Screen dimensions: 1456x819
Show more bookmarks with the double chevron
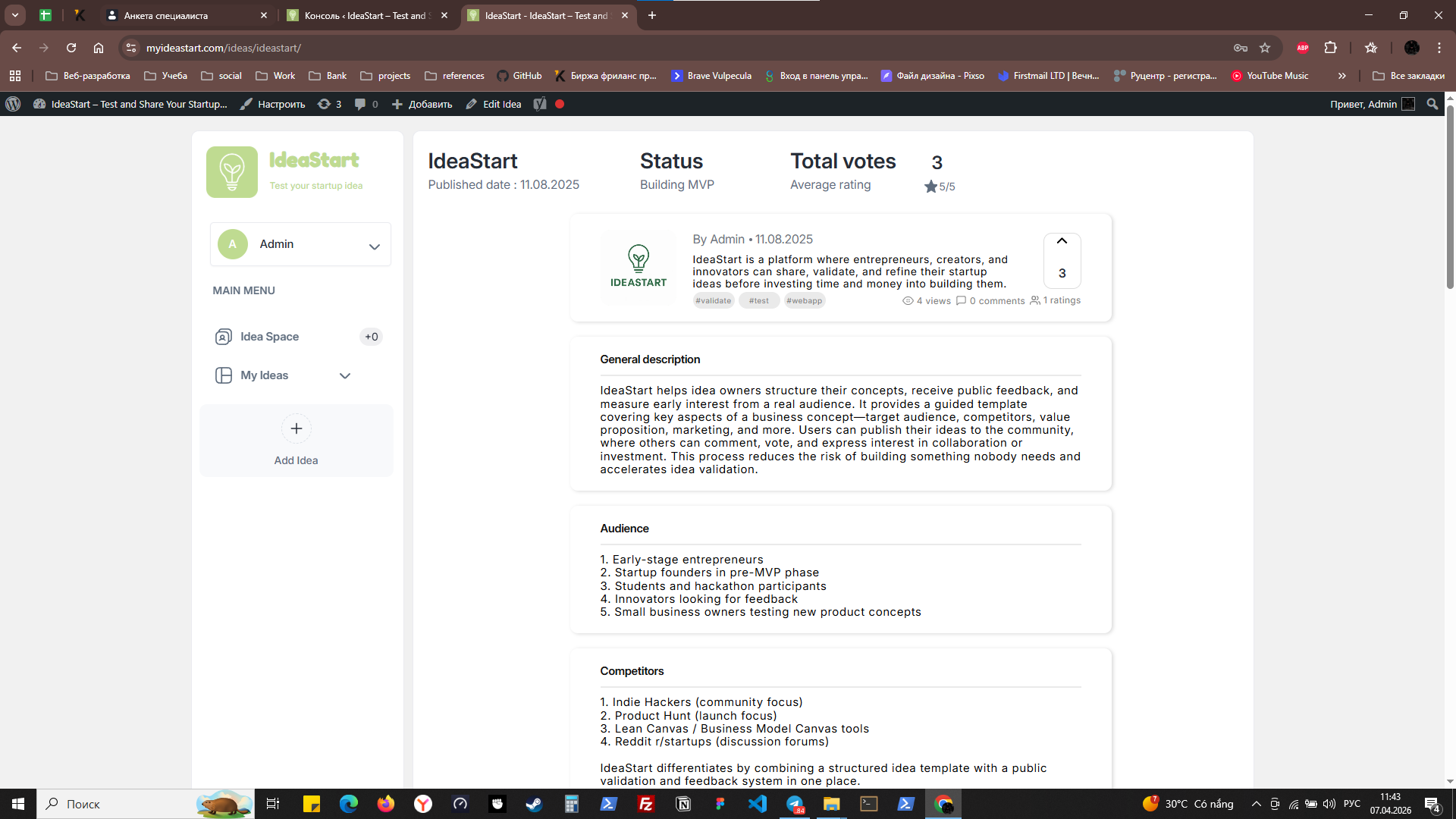point(1342,76)
